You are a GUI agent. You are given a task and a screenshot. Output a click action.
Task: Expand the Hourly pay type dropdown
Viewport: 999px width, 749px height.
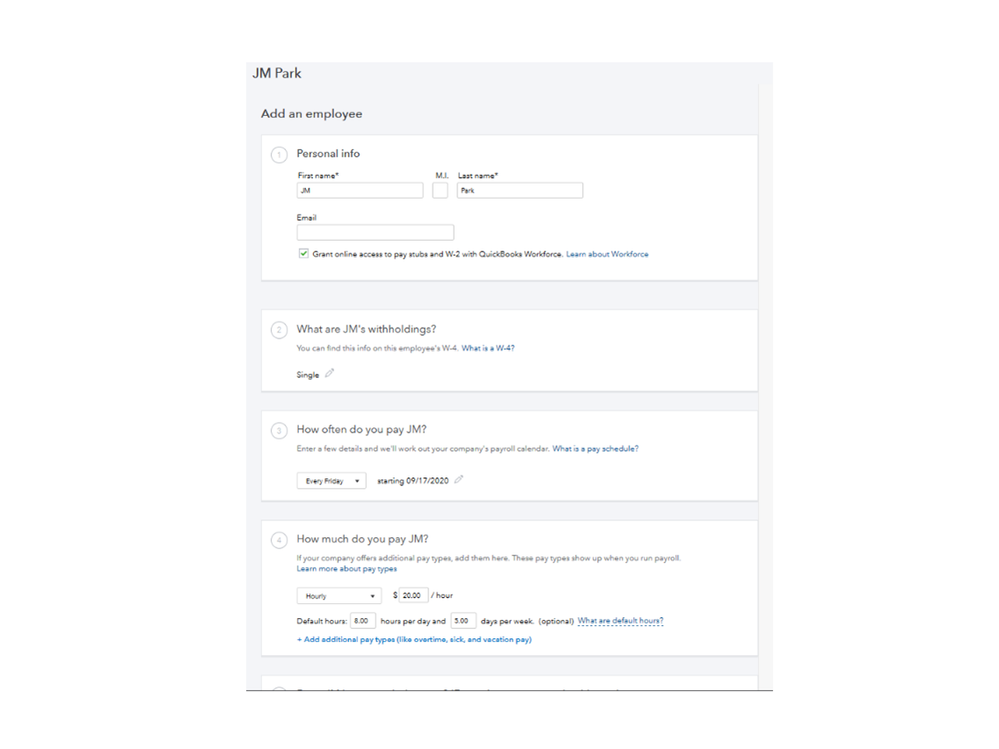click(x=338, y=596)
